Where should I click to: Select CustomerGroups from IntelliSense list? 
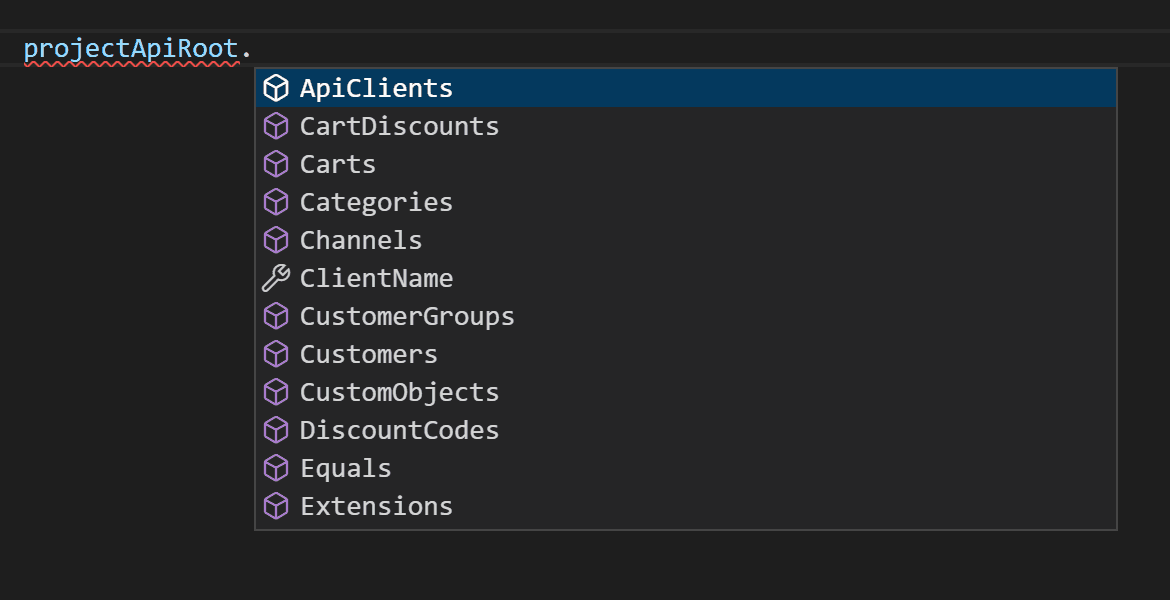click(x=407, y=317)
